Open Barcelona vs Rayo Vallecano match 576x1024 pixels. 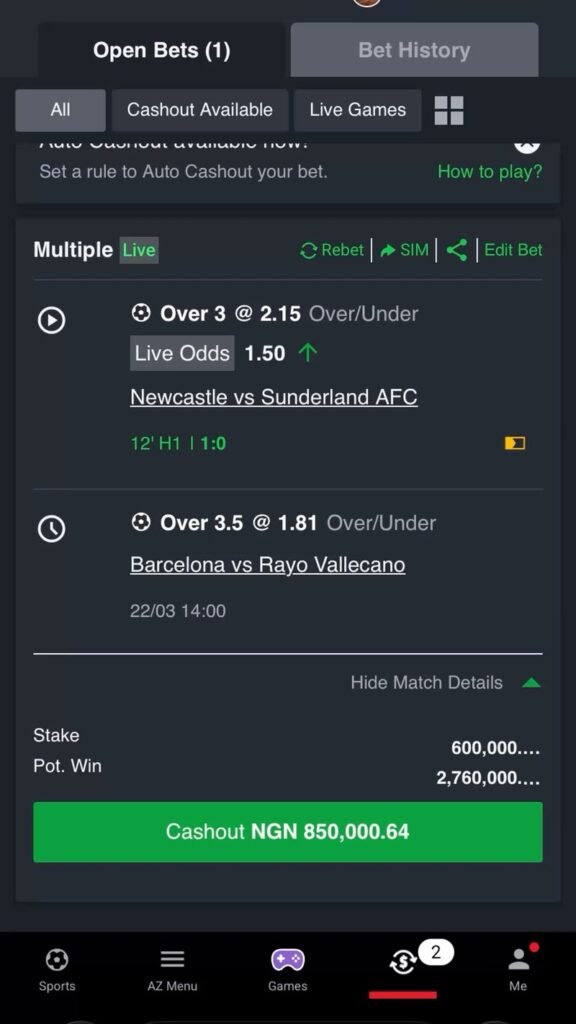(x=268, y=565)
